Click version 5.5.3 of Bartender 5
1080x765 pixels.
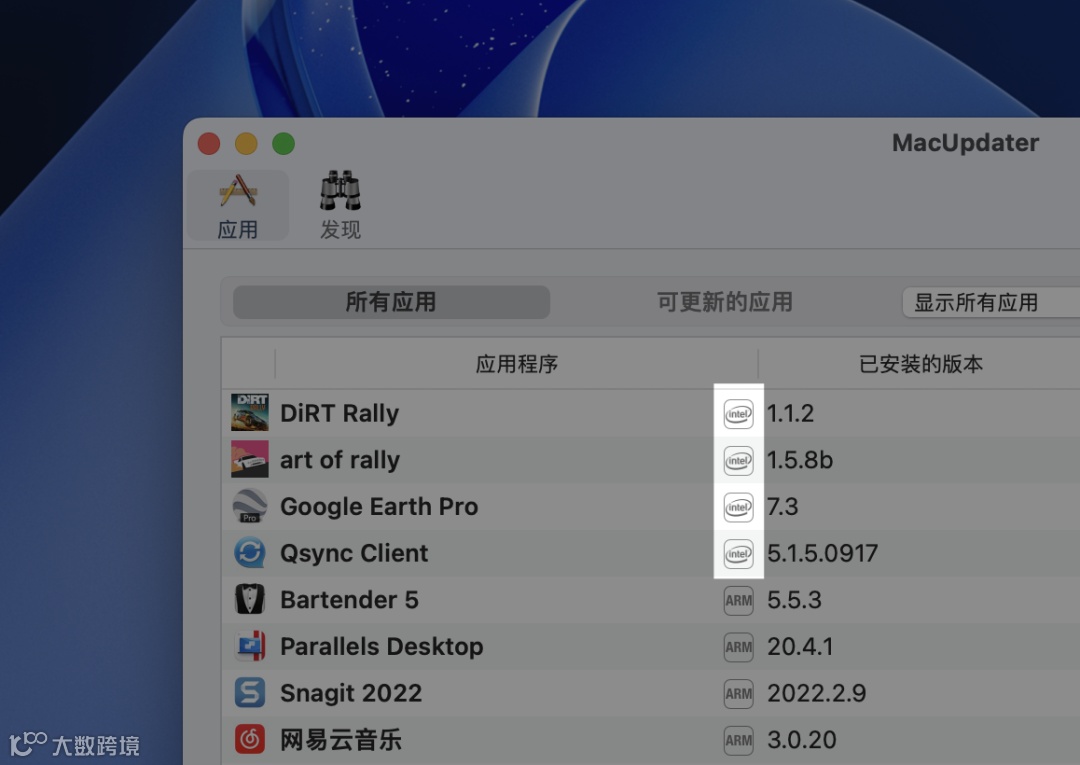(x=794, y=600)
